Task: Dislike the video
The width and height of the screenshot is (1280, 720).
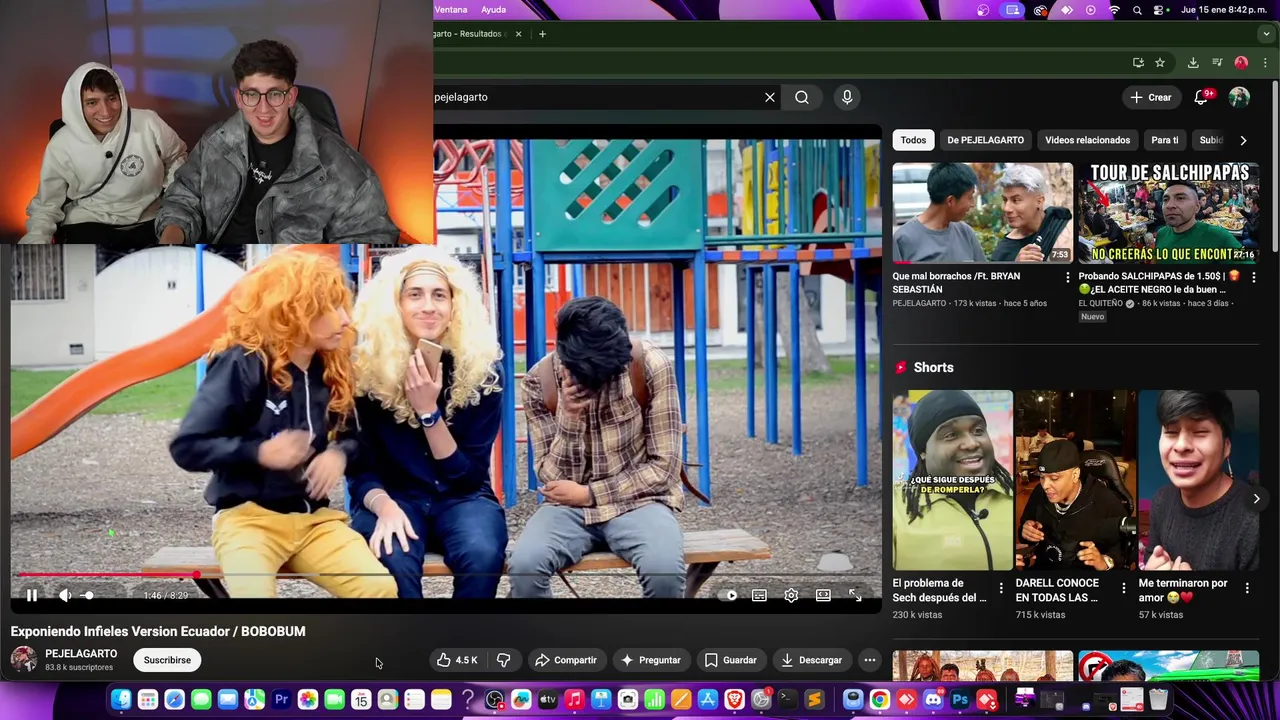Action: pyautogui.click(x=504, y=660)
